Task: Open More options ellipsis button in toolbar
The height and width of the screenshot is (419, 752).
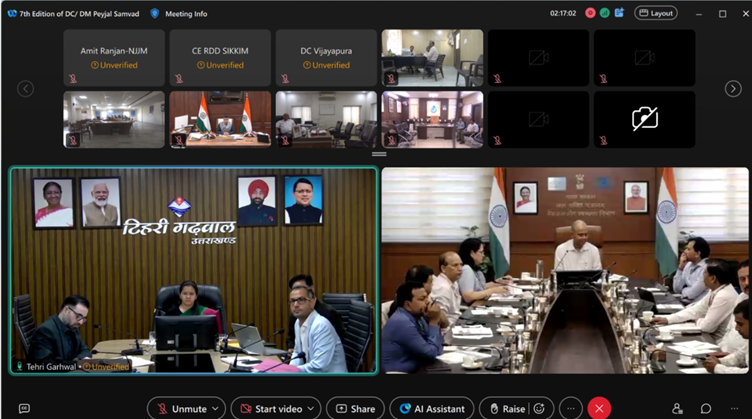Action: 570,409
